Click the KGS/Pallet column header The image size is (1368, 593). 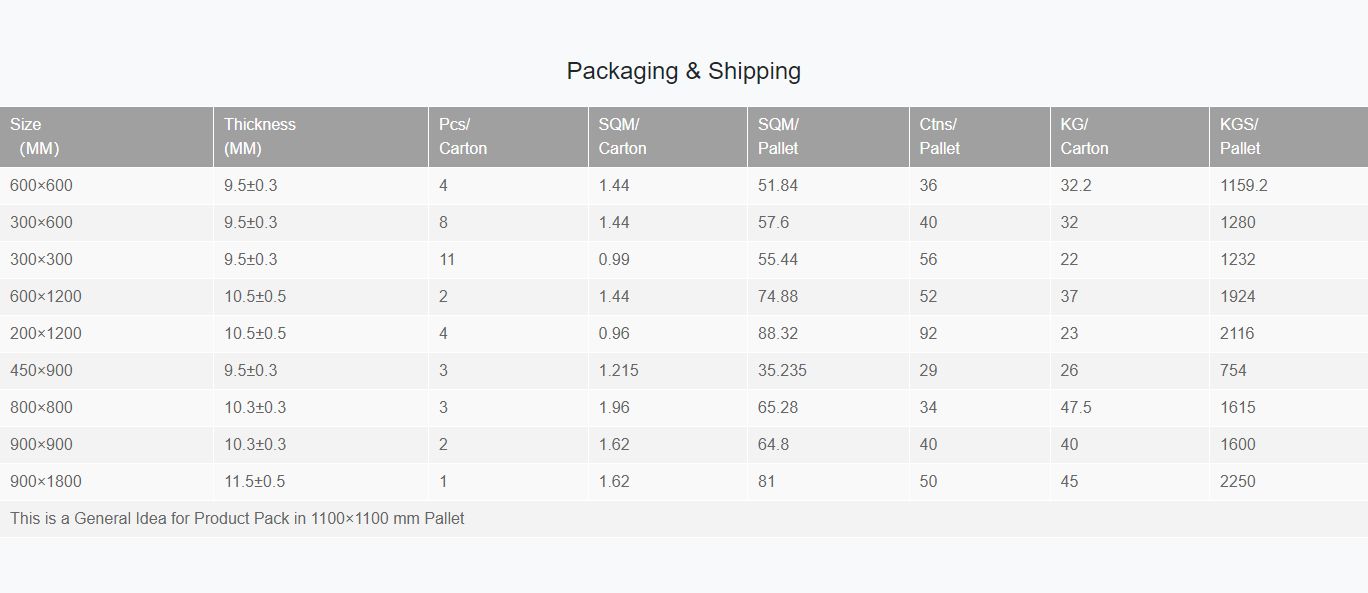tap(1289, 137)
